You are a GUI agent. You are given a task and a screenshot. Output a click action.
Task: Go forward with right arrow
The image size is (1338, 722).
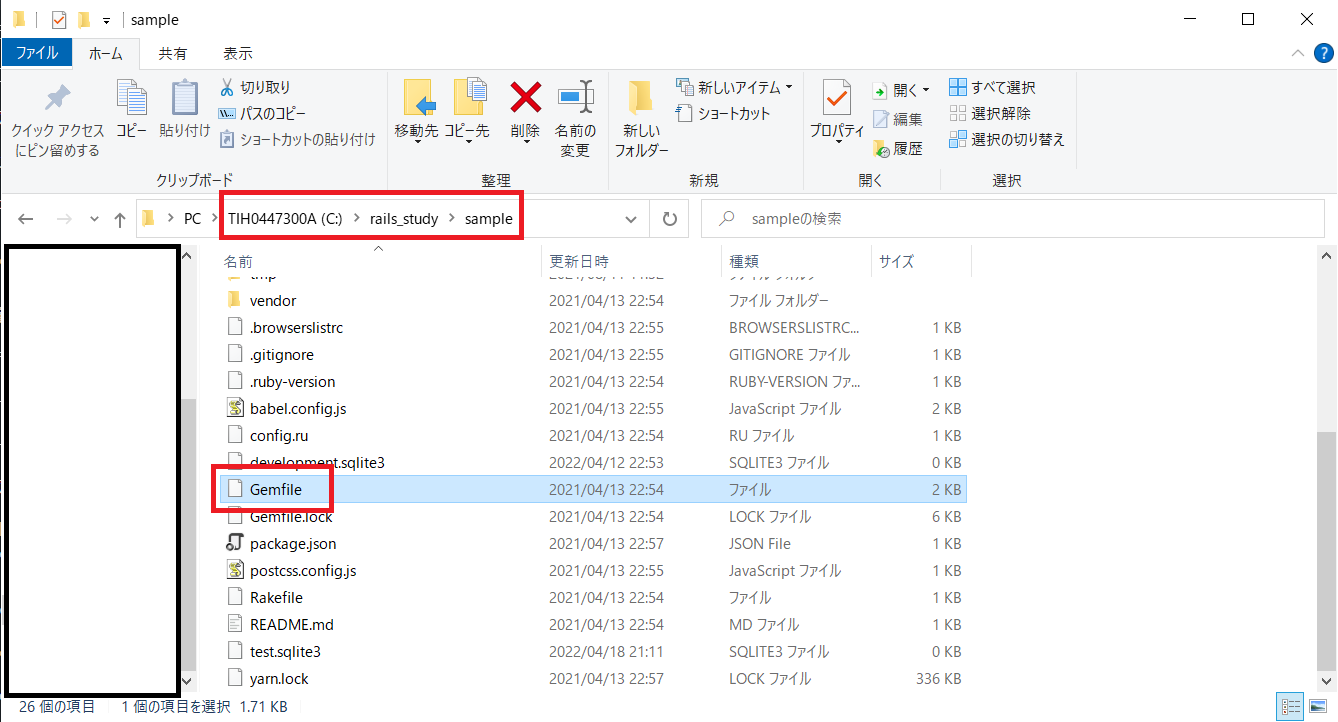[63, 219]
